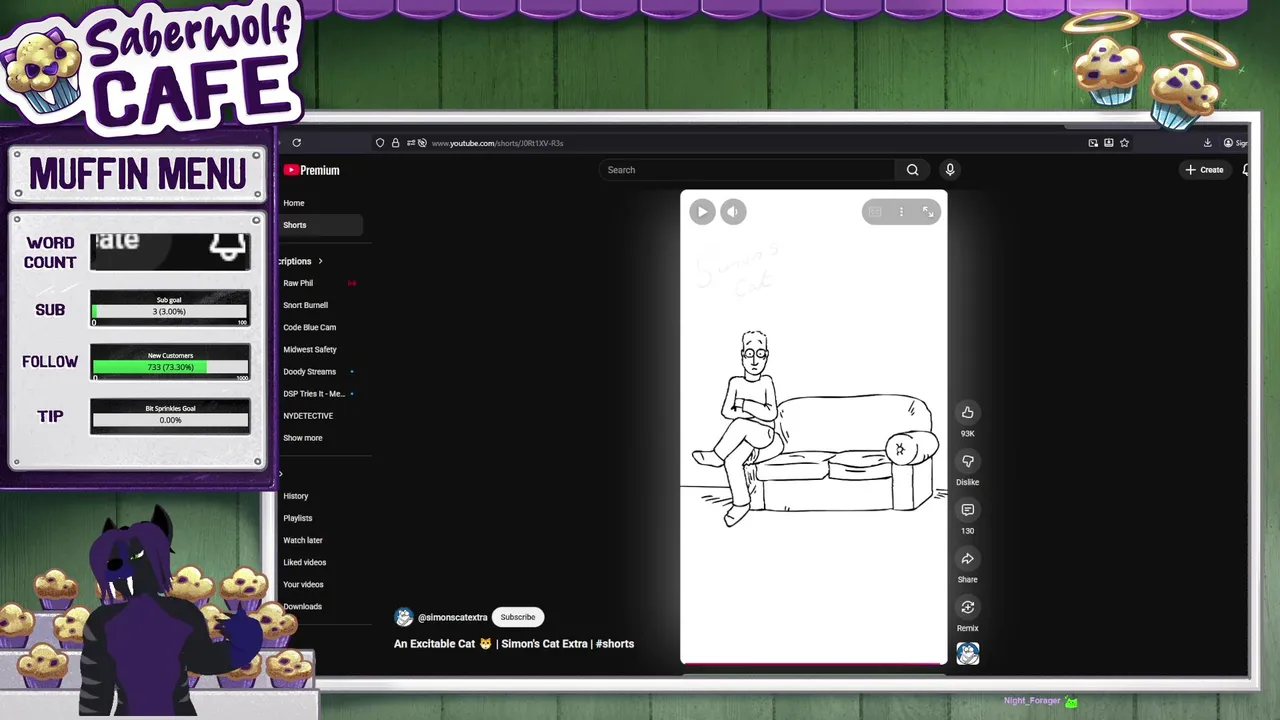Remix this Short
The height and width of the screenshot is (720, 1280).
(x=967, y=607)
